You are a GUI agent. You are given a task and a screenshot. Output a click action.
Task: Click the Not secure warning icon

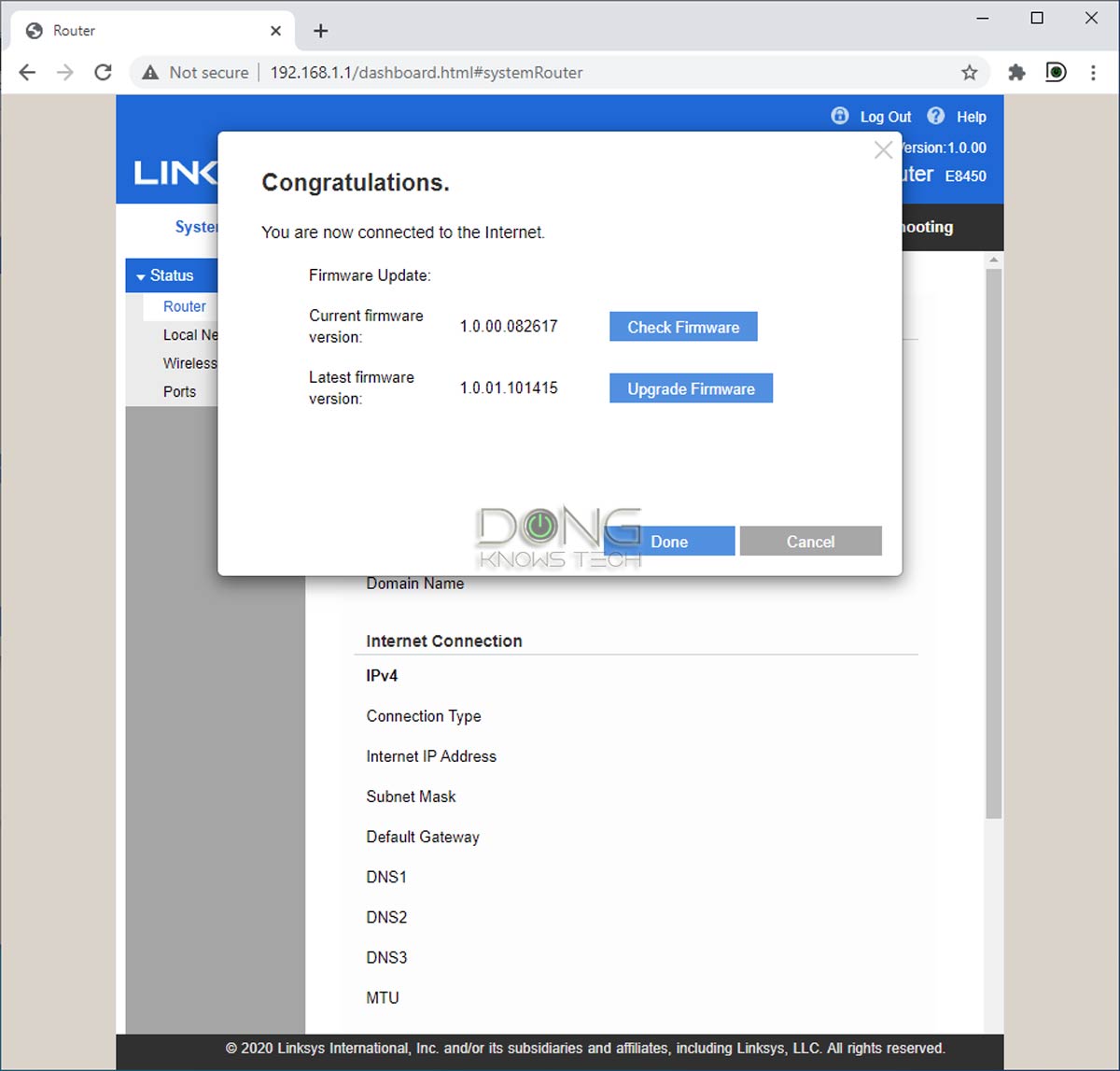149,72
